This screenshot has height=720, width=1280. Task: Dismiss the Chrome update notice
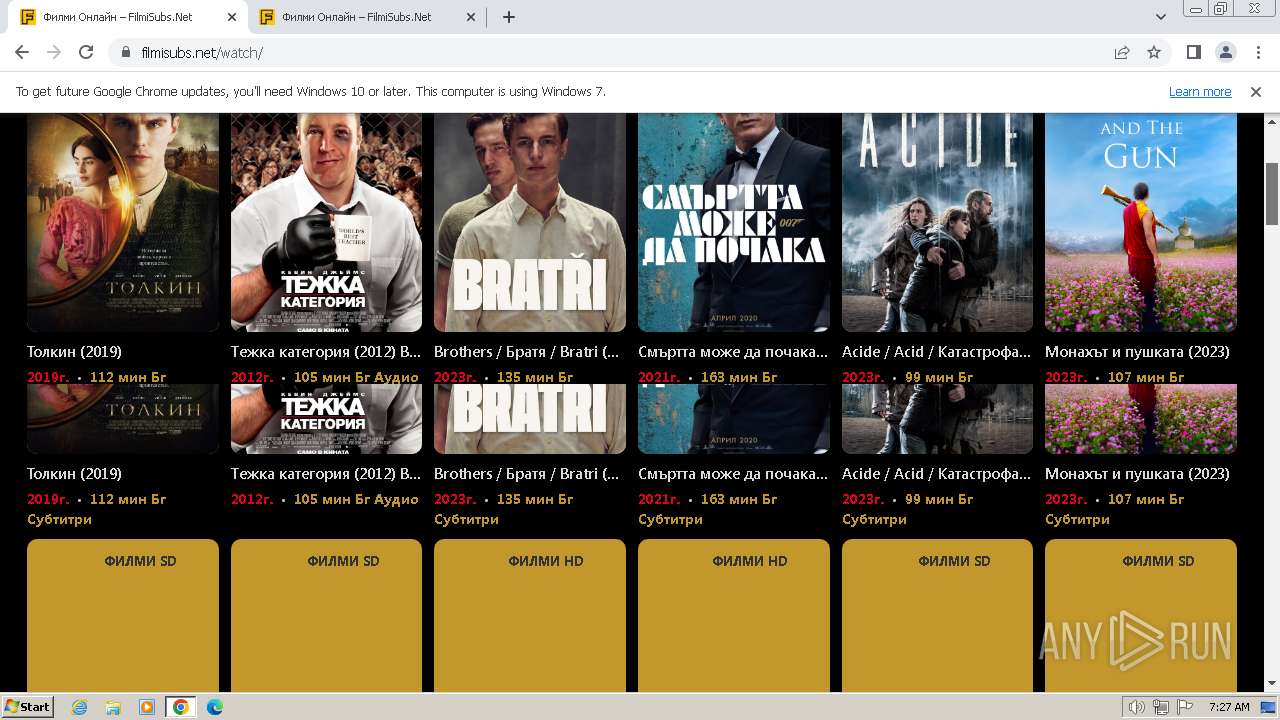(1256, 91)
